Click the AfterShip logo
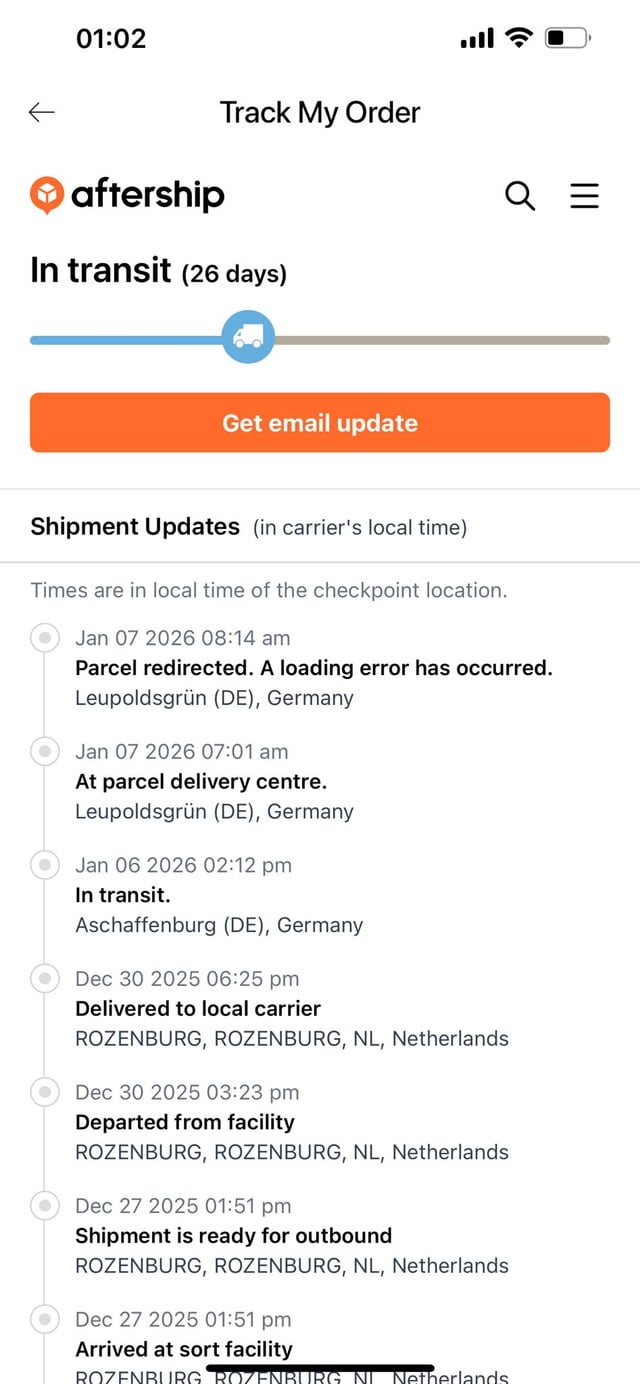The width and height of the screenshot is (640, 1384). tap(127, 195)
